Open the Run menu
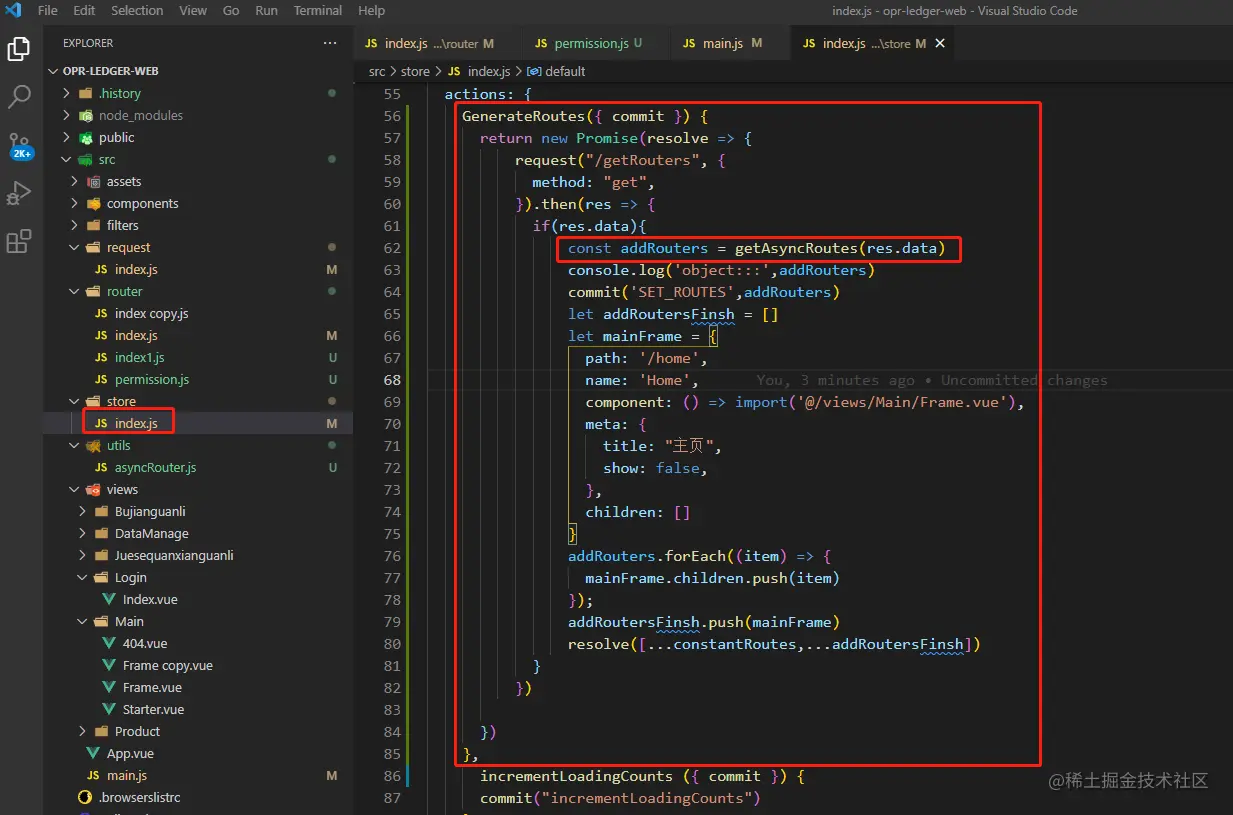 point(267,10)
